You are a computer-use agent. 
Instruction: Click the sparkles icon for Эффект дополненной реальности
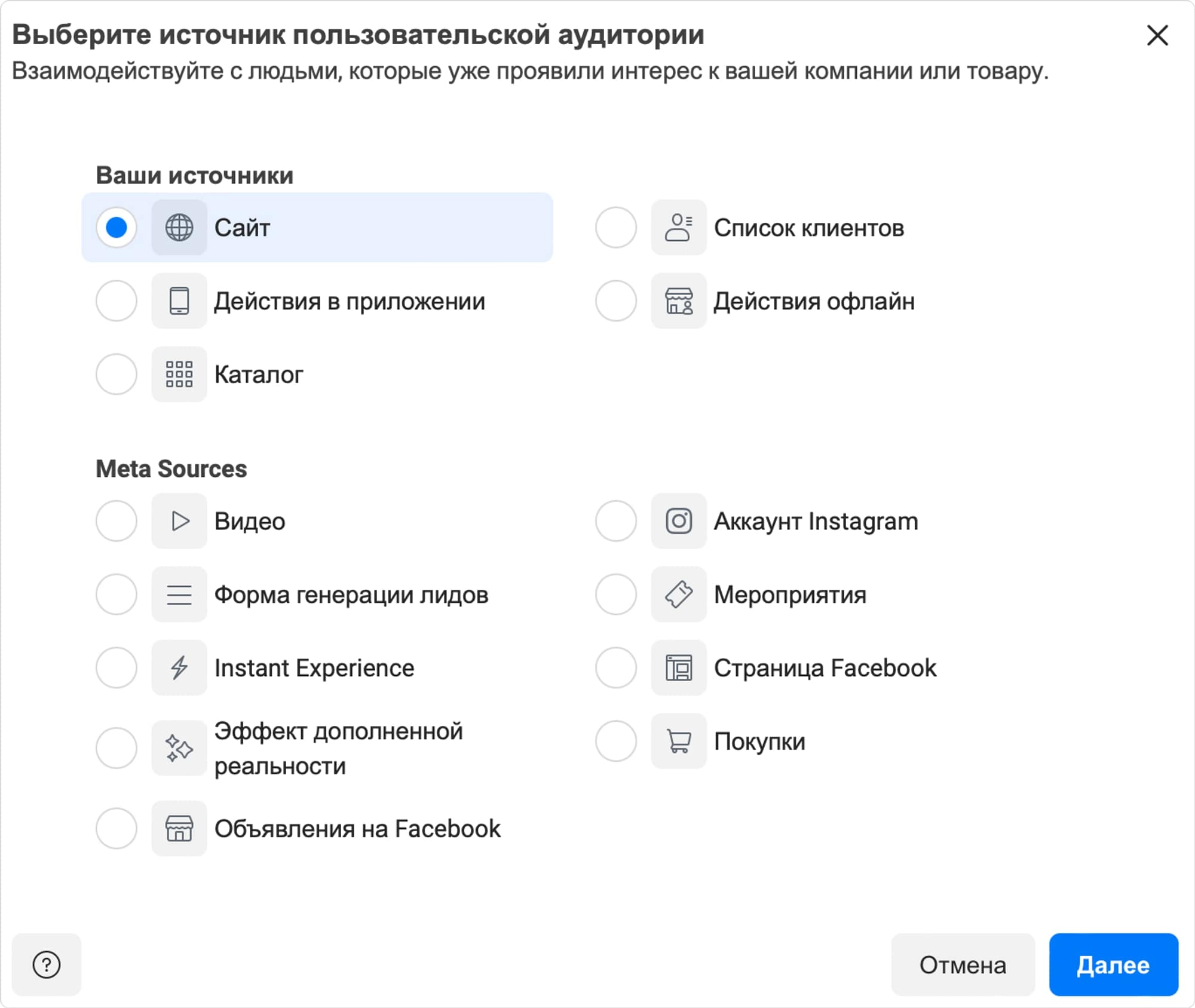click(x=179, y=747)
